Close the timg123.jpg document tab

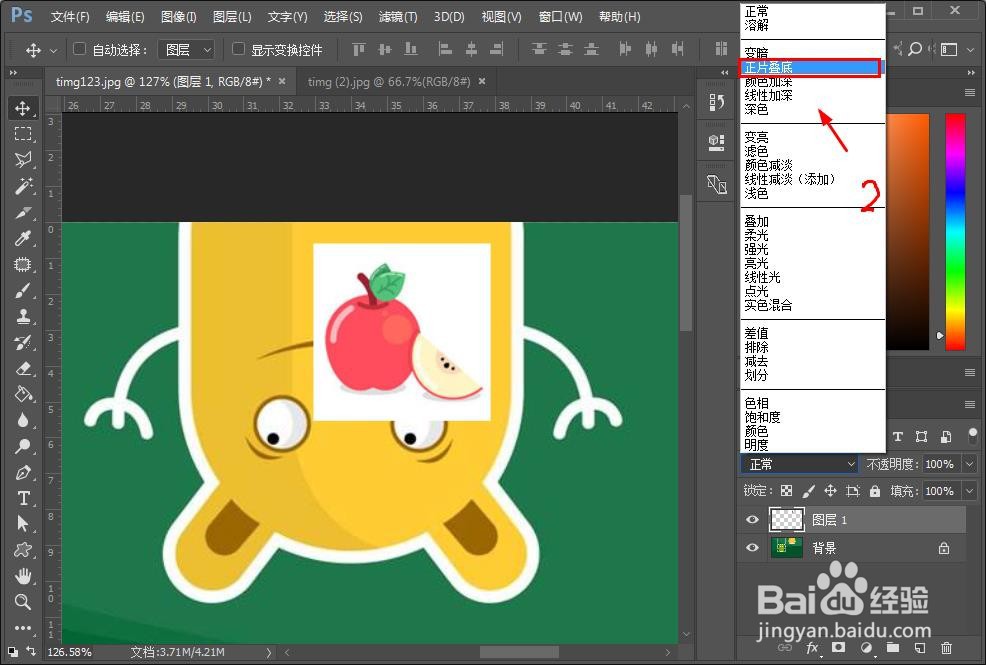[x=282, y=81]
